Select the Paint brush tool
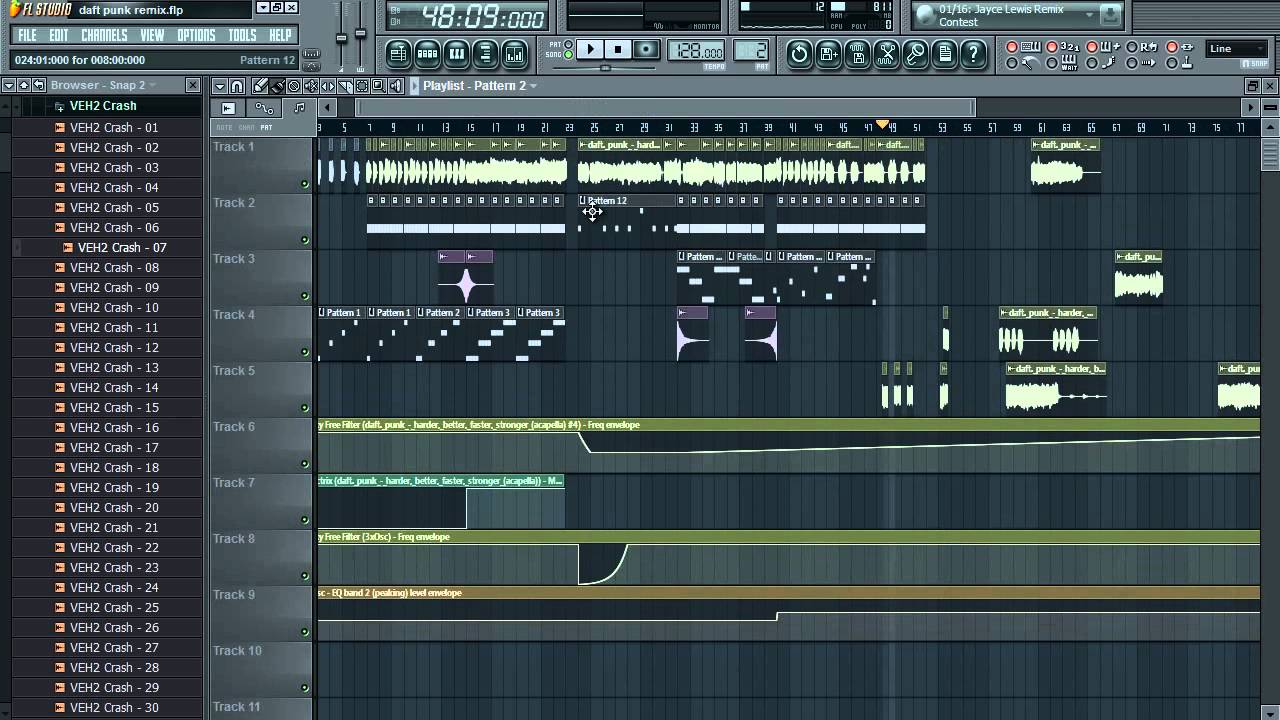Viewport: 1280px width, 720px height. pyautogui.click(x=277, y=86)
